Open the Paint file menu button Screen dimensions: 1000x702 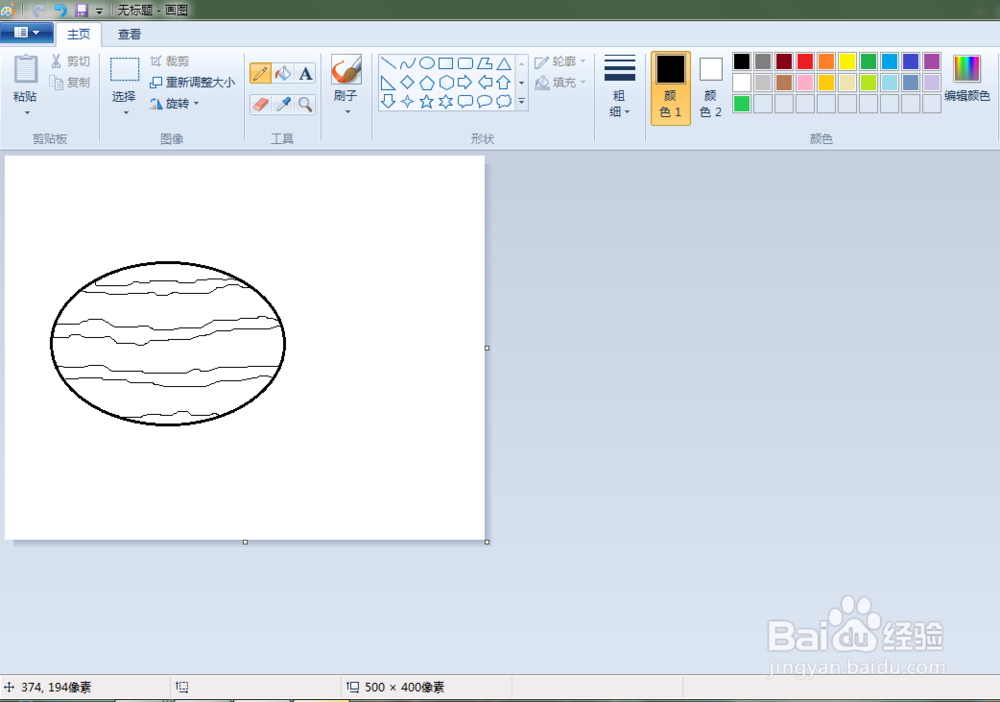(27, 33)
